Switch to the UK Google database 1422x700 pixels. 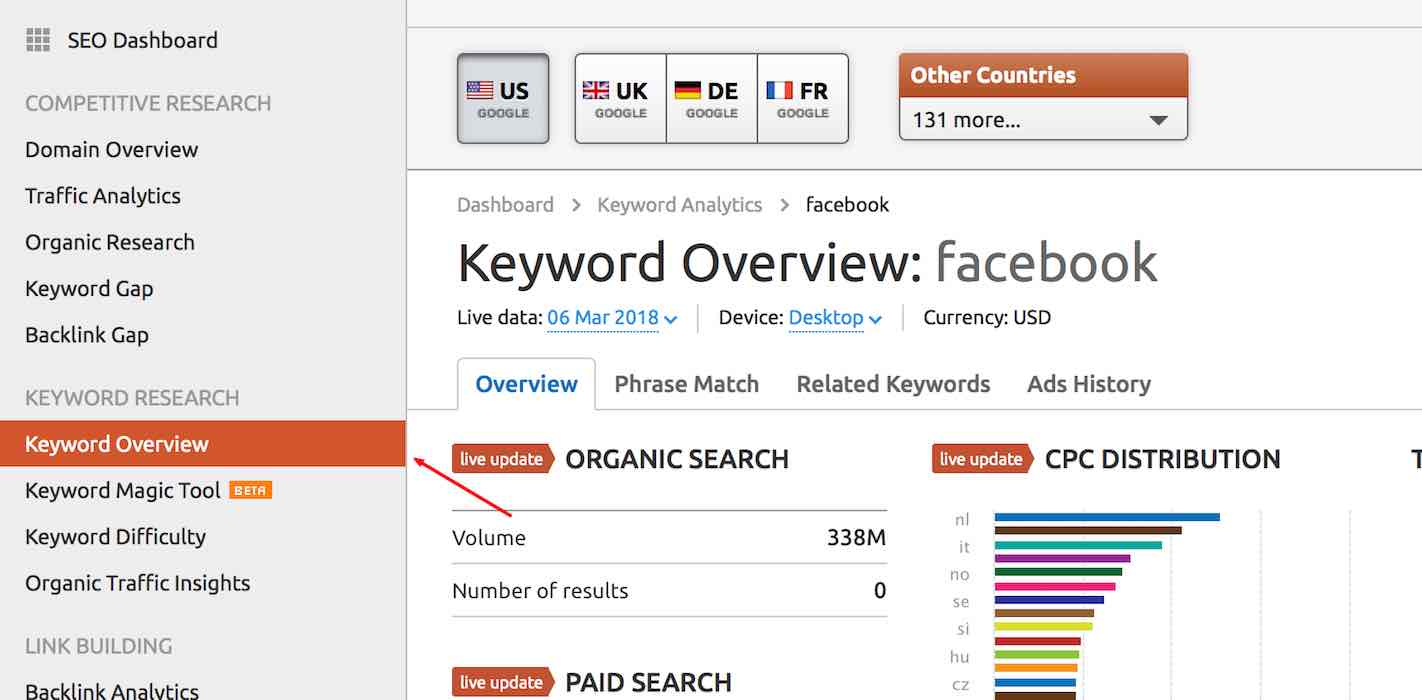click(x=620, y=99)
